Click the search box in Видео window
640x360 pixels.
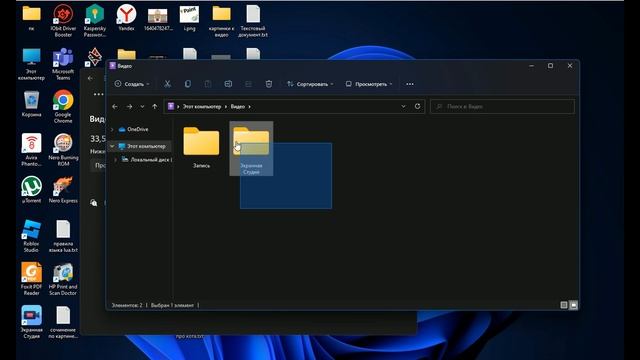click(502, 107)
